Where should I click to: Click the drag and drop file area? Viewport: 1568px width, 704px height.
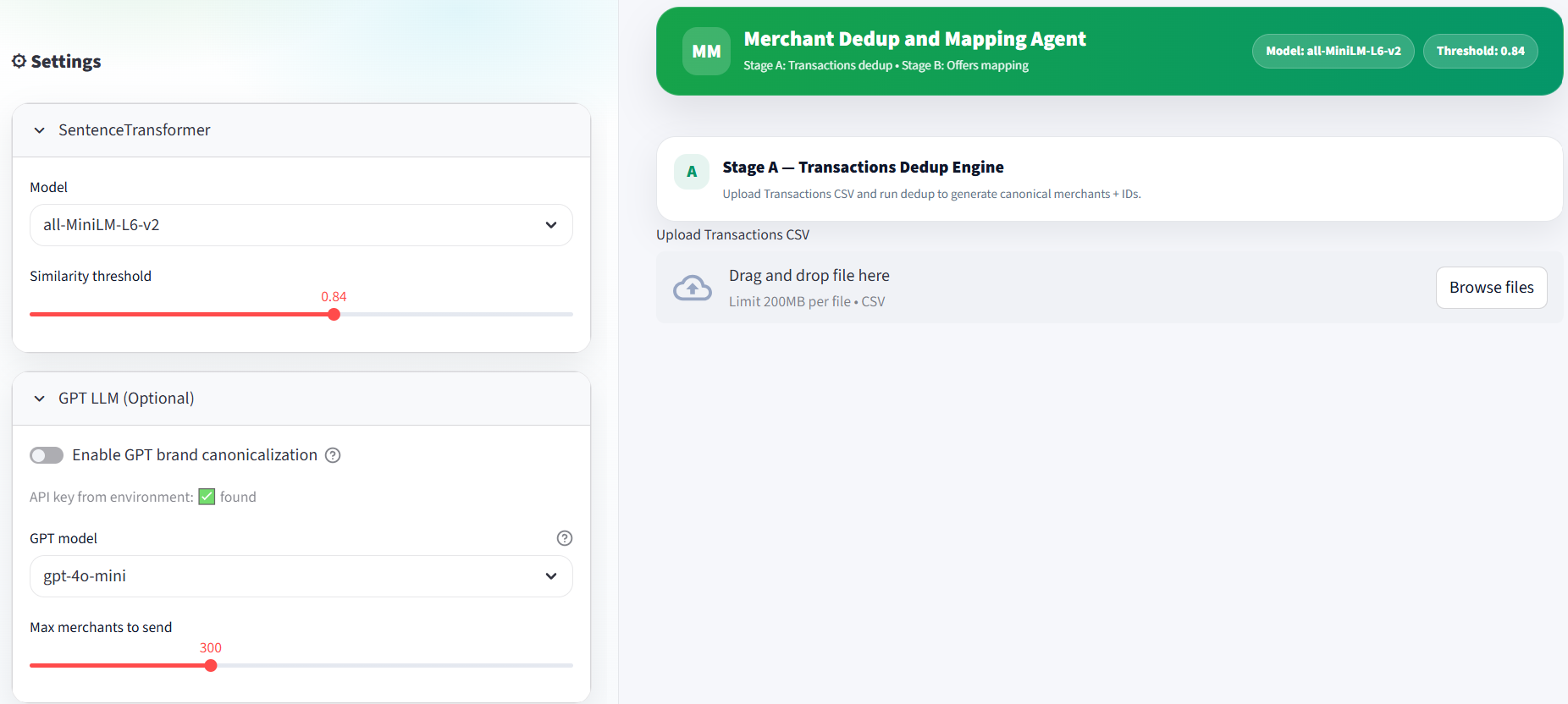[x=1016, y=288]
